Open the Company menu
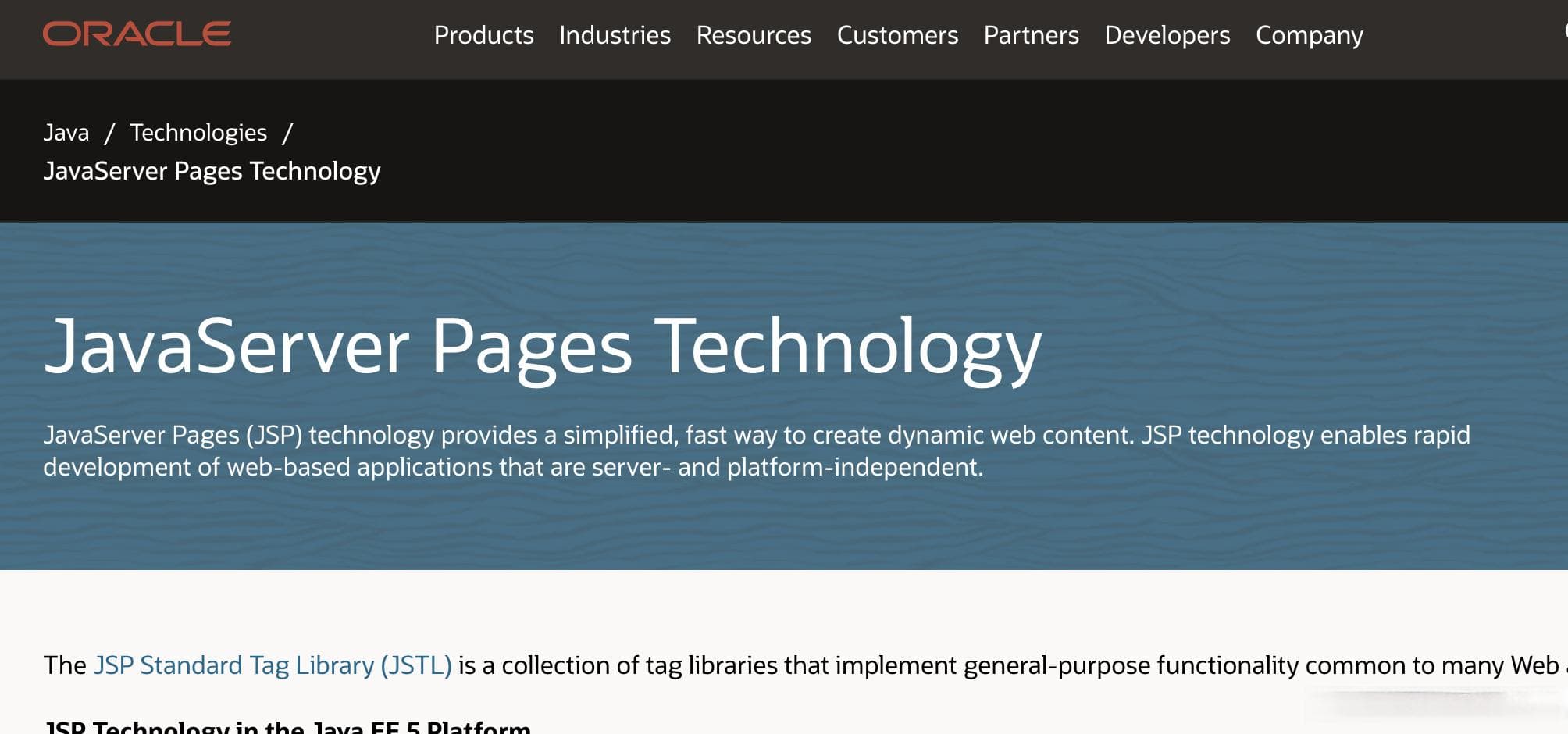This screenshot has height=734, width=1568. click(x=1309, y=35)
